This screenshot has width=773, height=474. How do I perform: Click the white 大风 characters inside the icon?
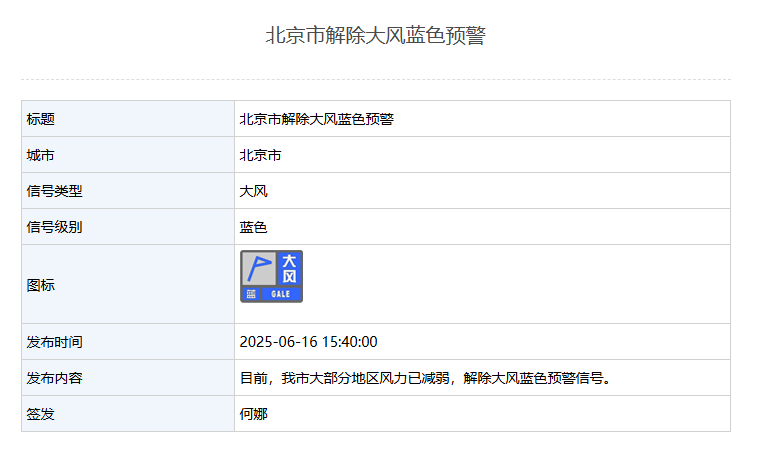(289, 268)
